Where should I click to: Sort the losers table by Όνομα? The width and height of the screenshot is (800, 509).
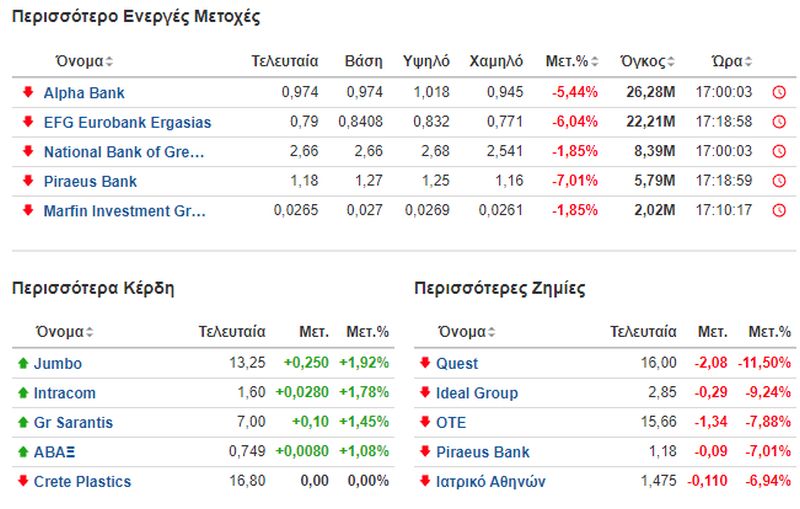tap(467, 332)
